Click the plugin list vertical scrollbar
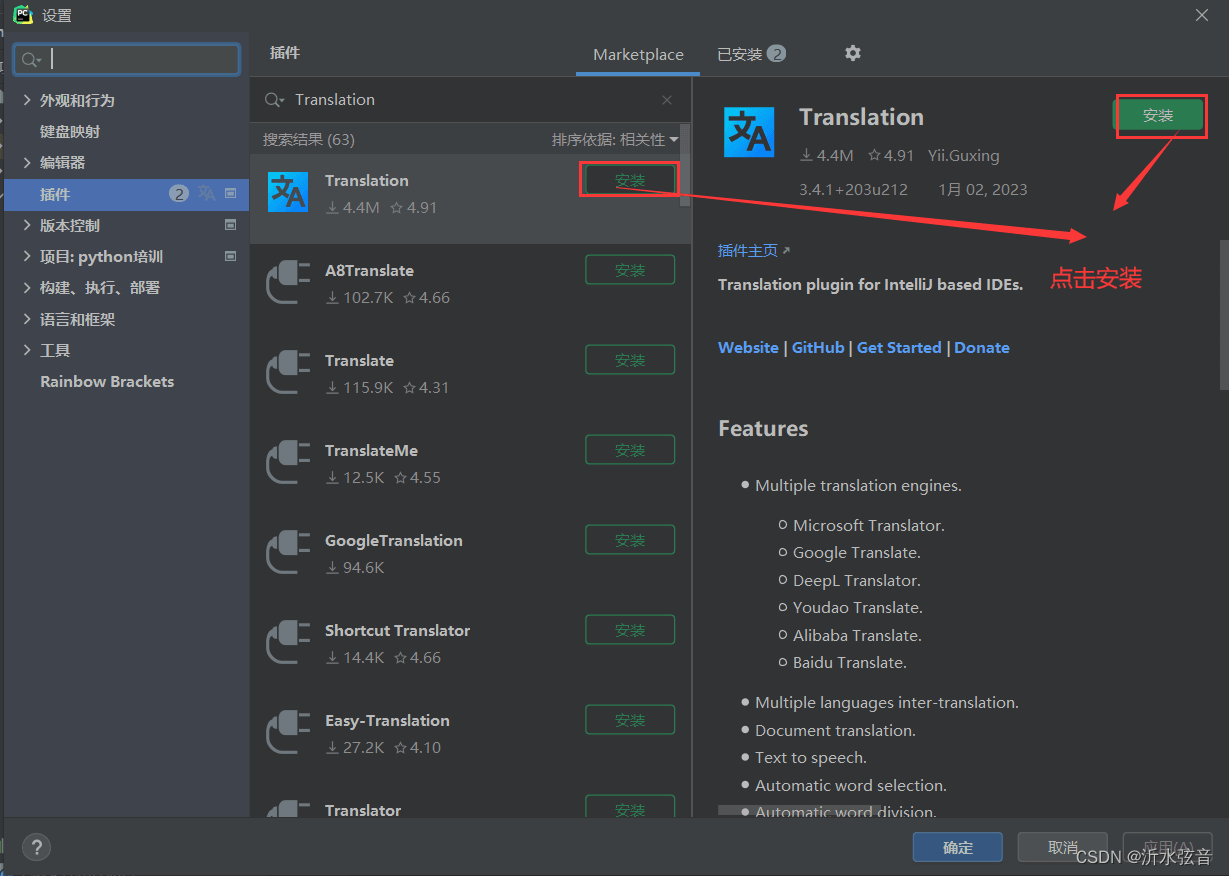 coord(685,180)
